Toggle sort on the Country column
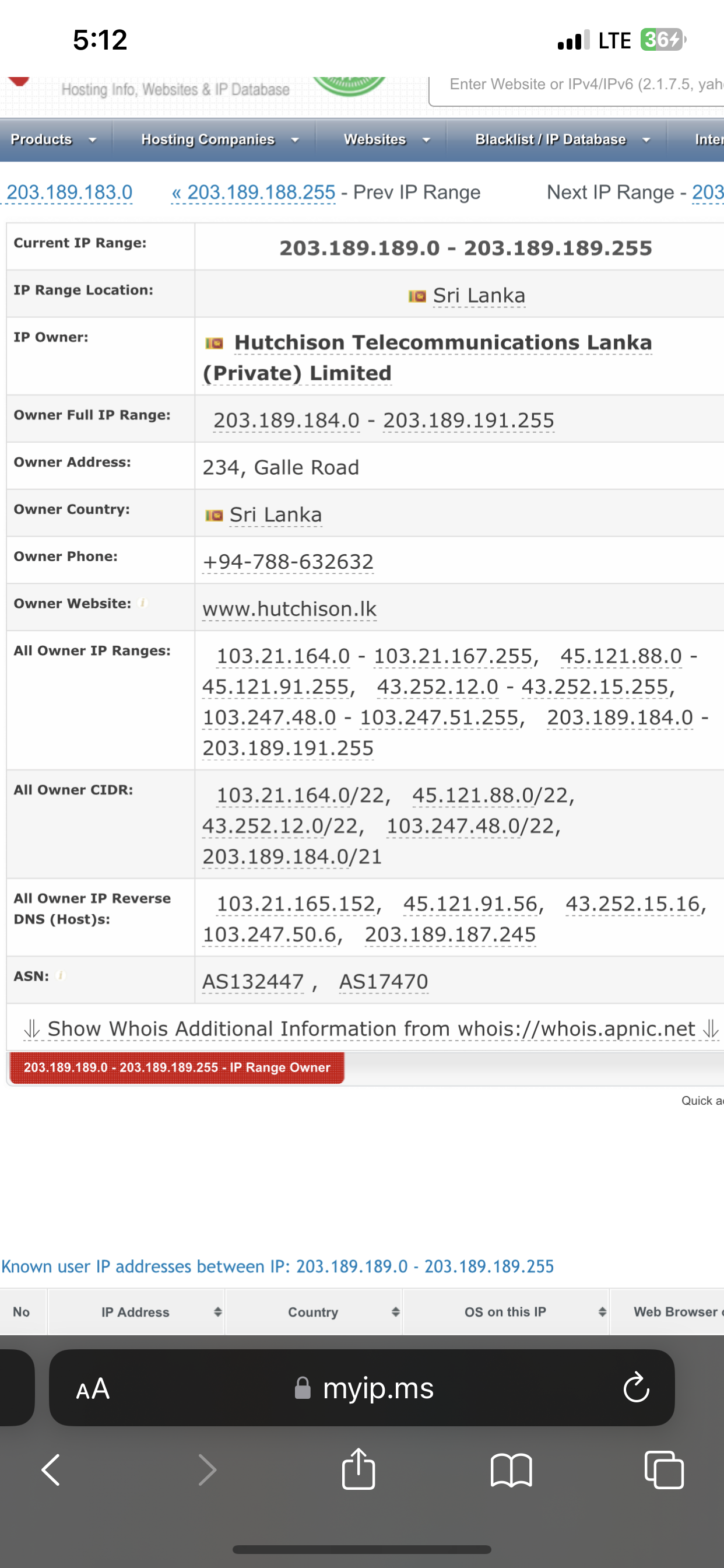The height and width of the screenshot is (1568, 724). [x=394, y=1312]
